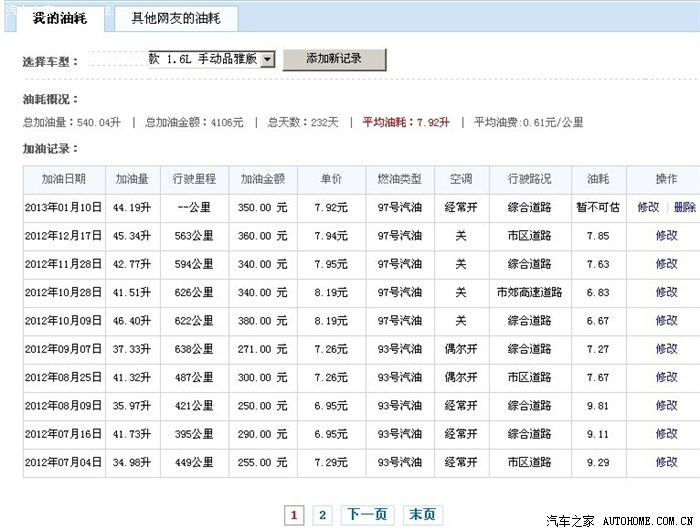
Task: Click the 7.94元 unit price cell
Action: 331,235
